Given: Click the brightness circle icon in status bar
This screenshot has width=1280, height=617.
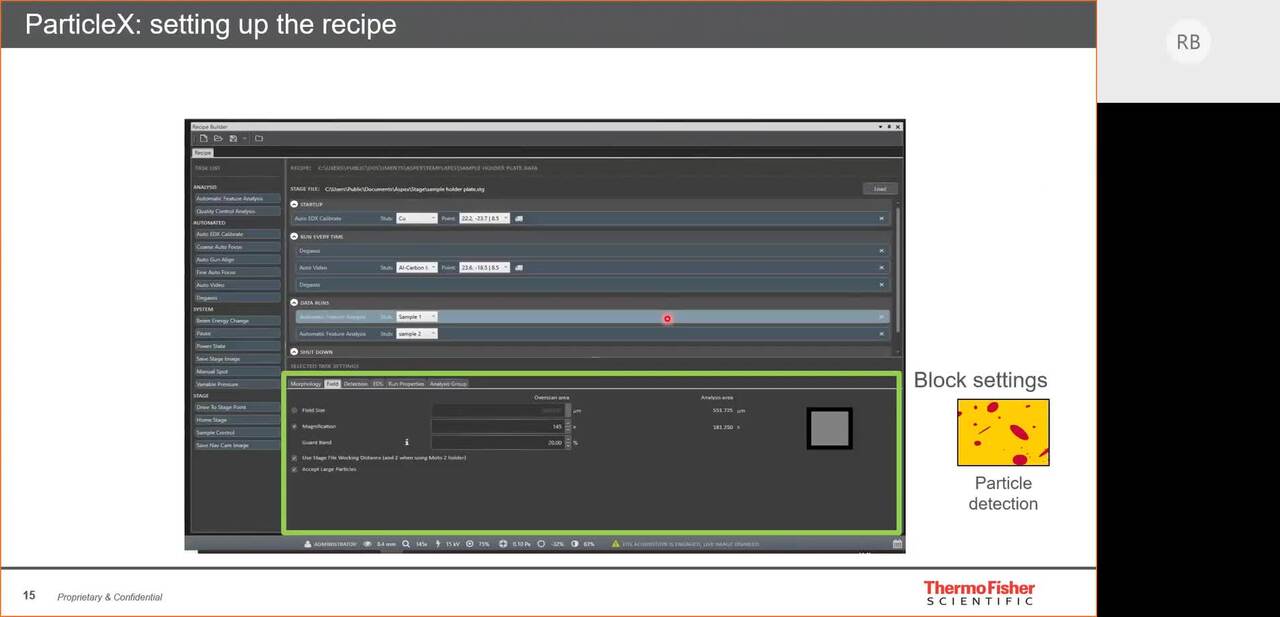Looking at the screenshot, I should (541, 544).
